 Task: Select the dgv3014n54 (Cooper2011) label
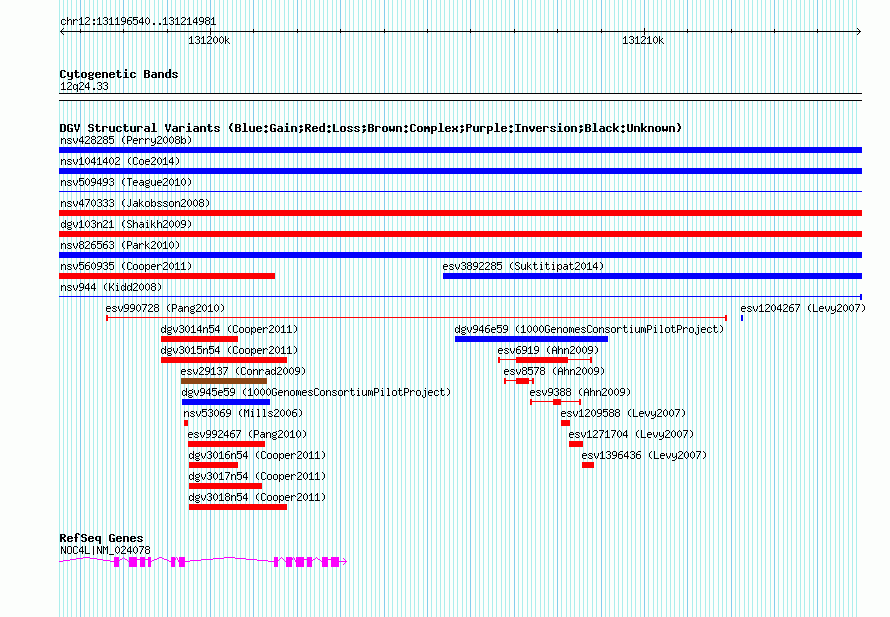pos(229,329)
